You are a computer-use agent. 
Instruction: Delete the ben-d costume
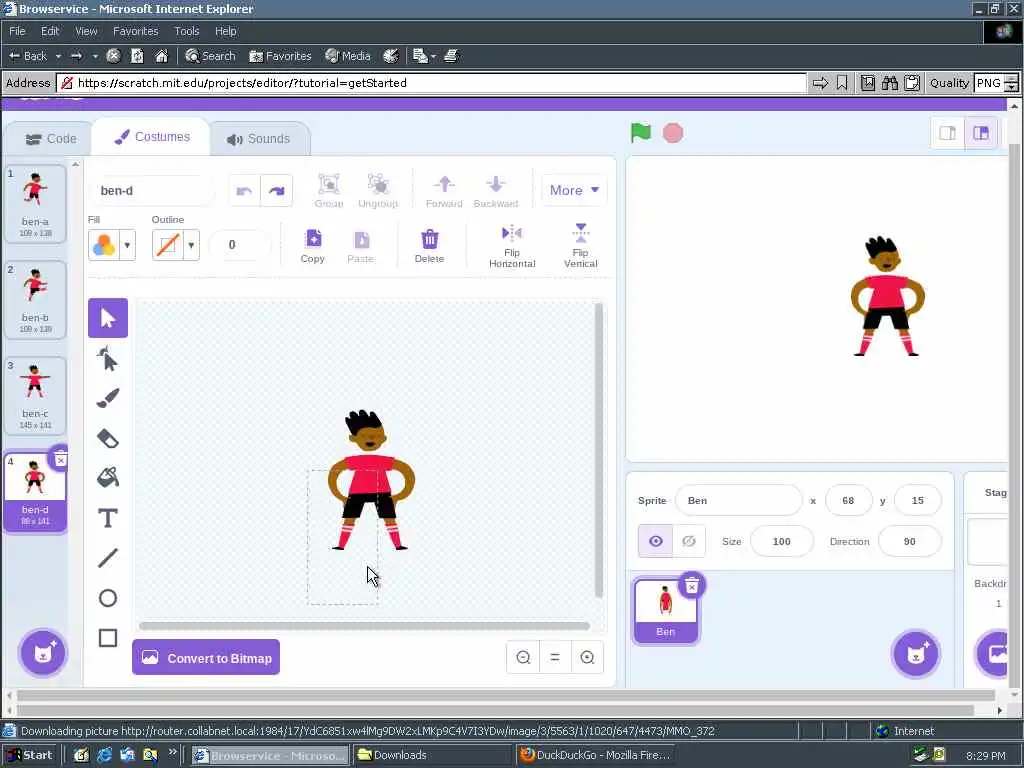pyautogui.click(x=60, y=459)
